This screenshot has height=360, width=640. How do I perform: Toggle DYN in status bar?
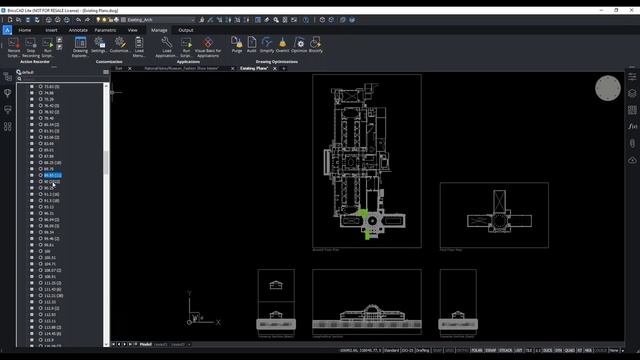[558, 350]
